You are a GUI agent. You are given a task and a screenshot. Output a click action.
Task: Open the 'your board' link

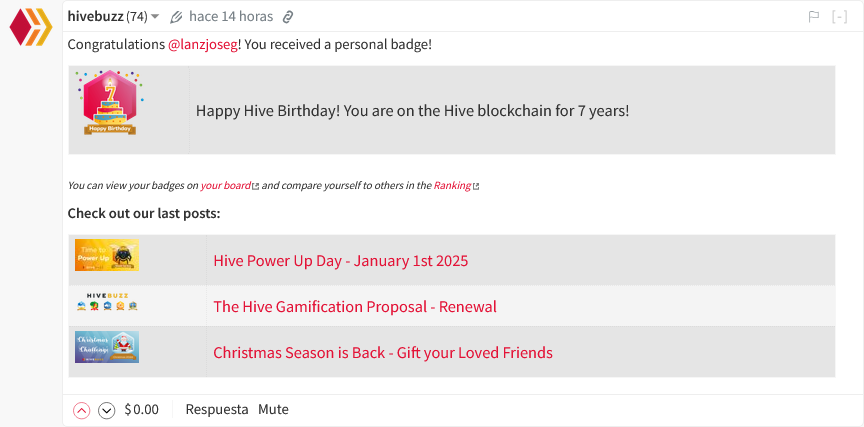pos(225,186)
